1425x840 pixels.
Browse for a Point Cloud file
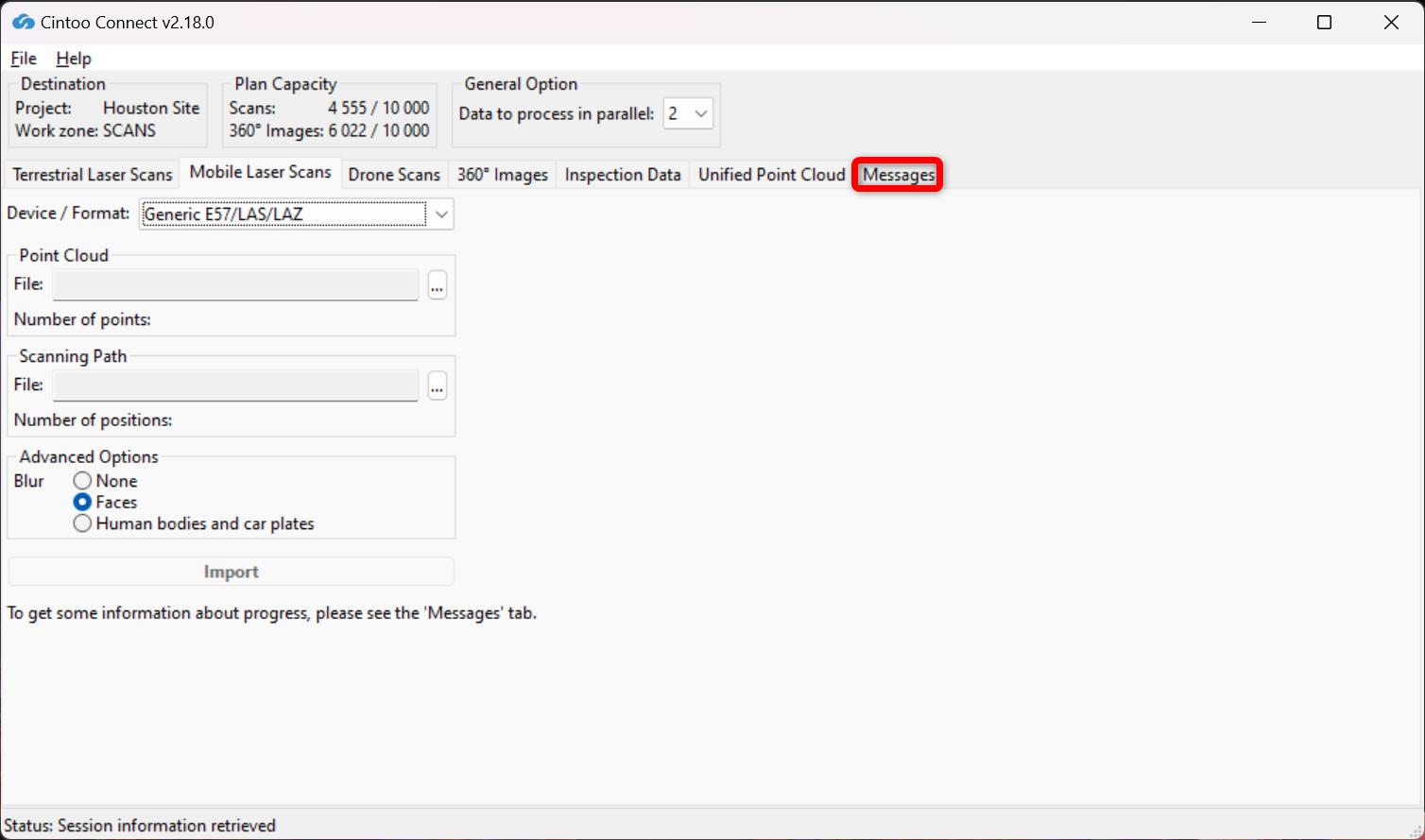[437, 284]
